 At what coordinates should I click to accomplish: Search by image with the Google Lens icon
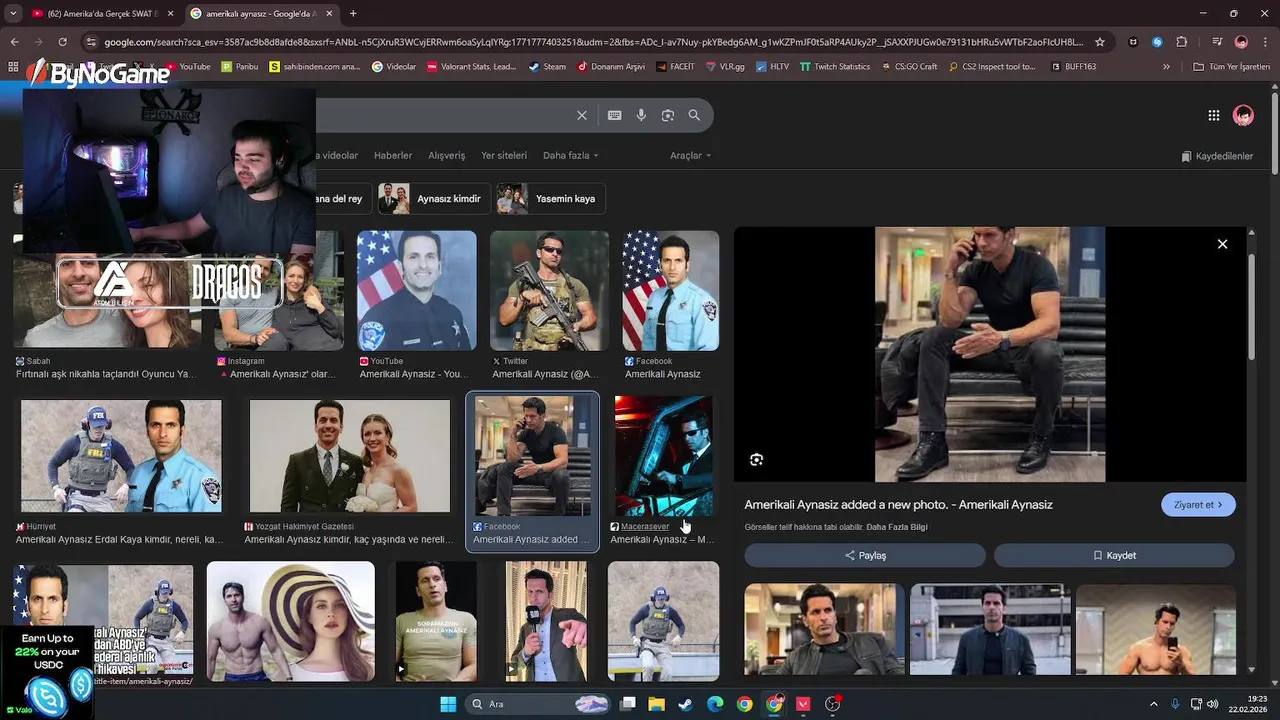[x=668, y=115]
